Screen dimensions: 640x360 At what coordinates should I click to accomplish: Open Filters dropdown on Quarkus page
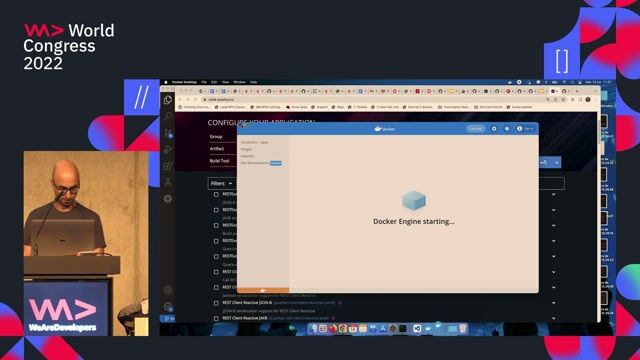tap(222, 184)
